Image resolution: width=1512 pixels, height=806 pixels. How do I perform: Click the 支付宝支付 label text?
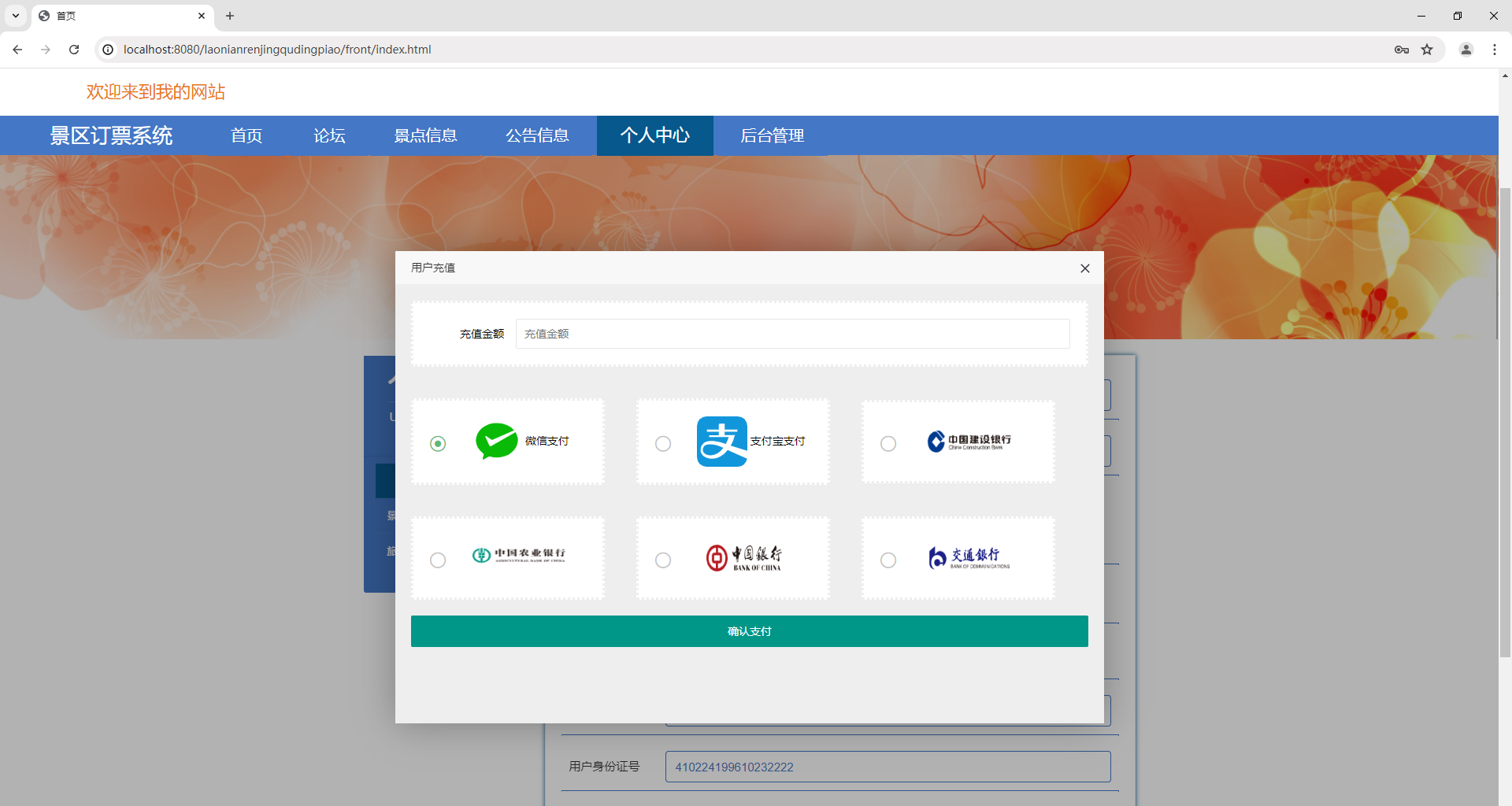(x=777, y=442)
